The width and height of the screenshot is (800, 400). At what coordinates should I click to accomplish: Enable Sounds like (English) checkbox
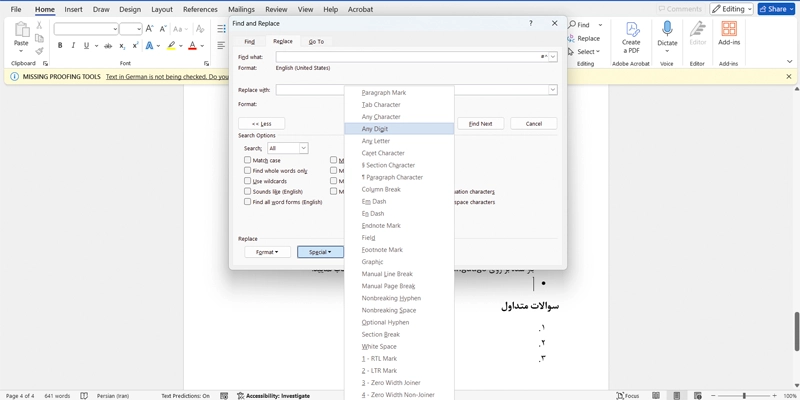pyautogui.click(x=247, y=191)
